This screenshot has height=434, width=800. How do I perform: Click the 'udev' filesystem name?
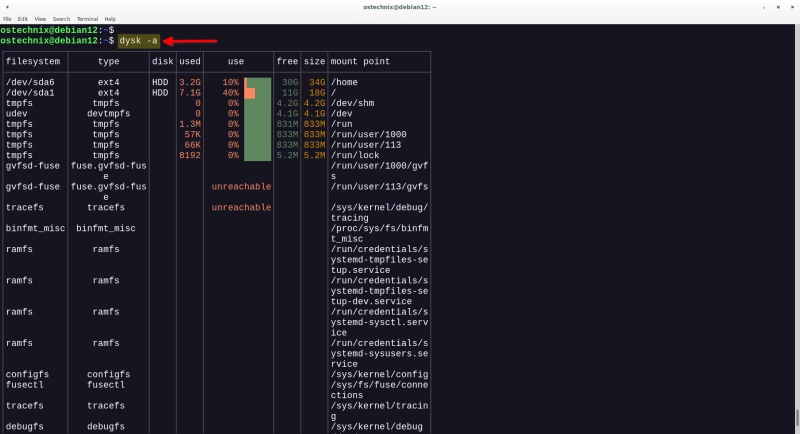(16, 114)
